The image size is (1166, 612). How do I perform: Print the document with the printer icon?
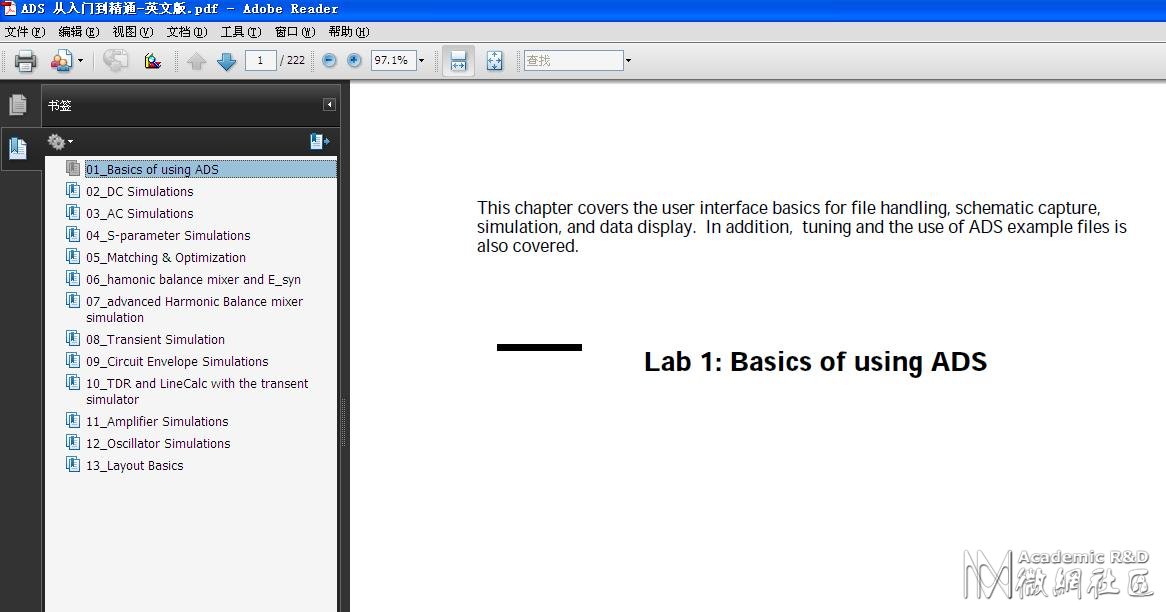click(x=25, y=60)
